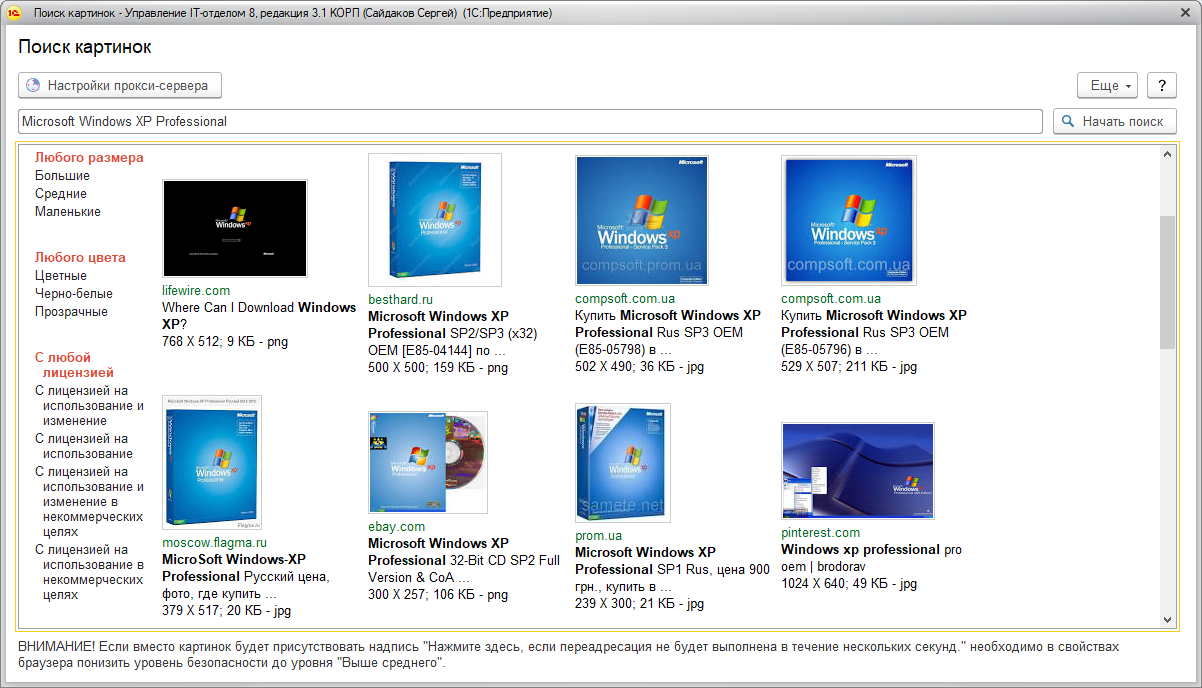The height and width of the screenshot is (688, 1202).
Task: Click compsoft.com.ua link above 529 X 507
Action: pyautogui.click(x=831, y=298)
